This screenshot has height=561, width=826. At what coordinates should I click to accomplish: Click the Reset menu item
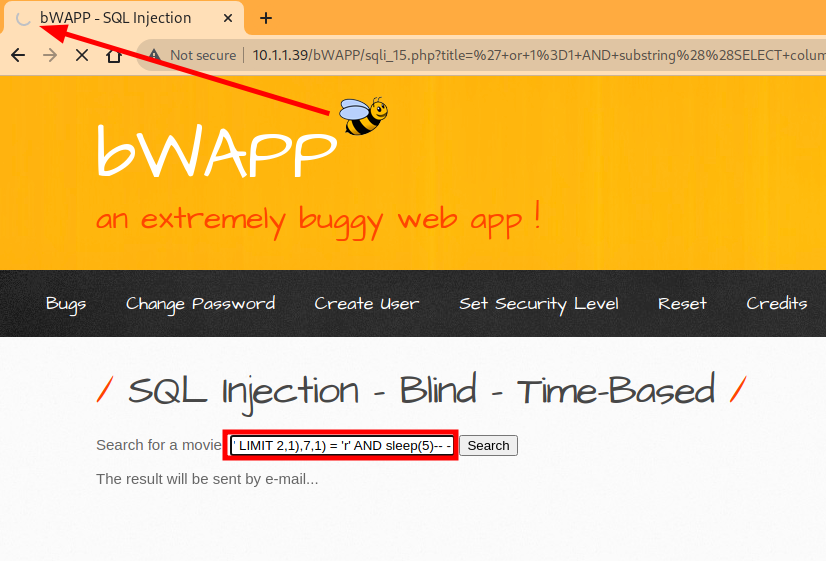tap(682, 303)
